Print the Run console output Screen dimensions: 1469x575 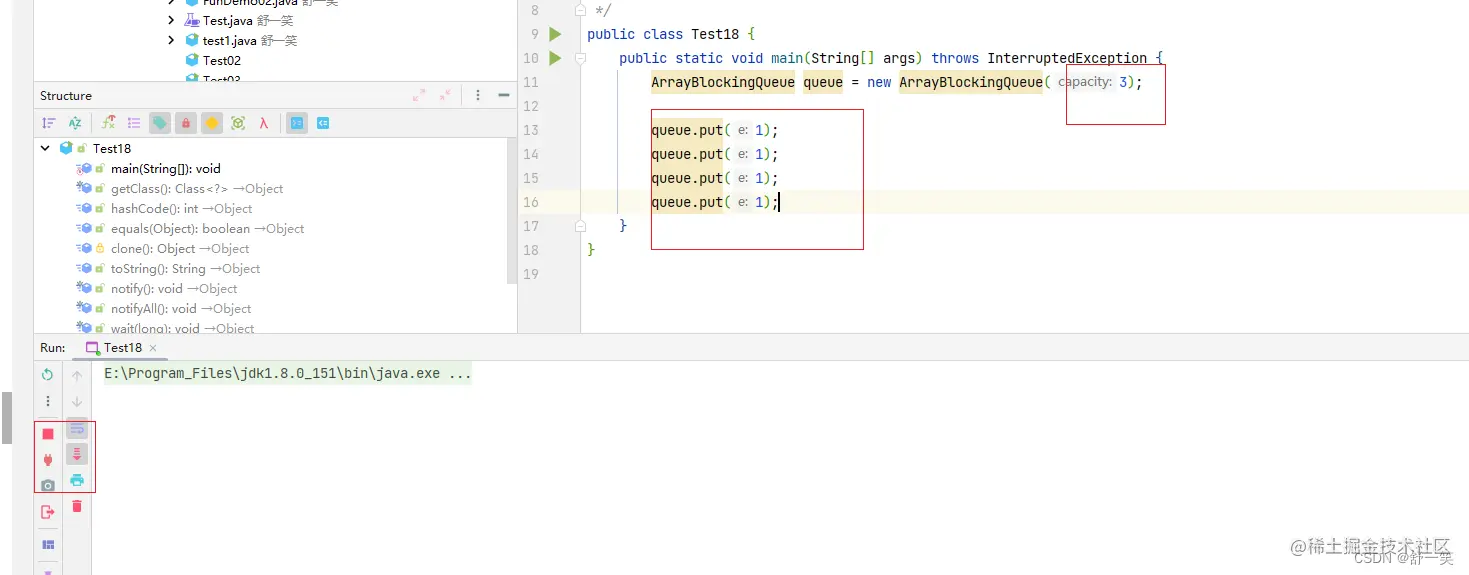tap(77, 480)
